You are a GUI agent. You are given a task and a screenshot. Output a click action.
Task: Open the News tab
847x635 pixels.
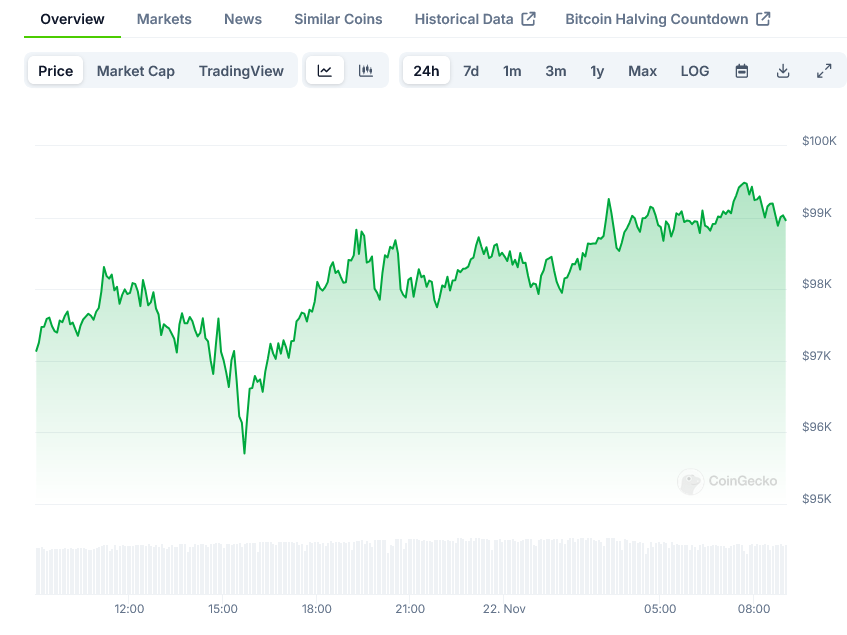click(x=243, y=19)
